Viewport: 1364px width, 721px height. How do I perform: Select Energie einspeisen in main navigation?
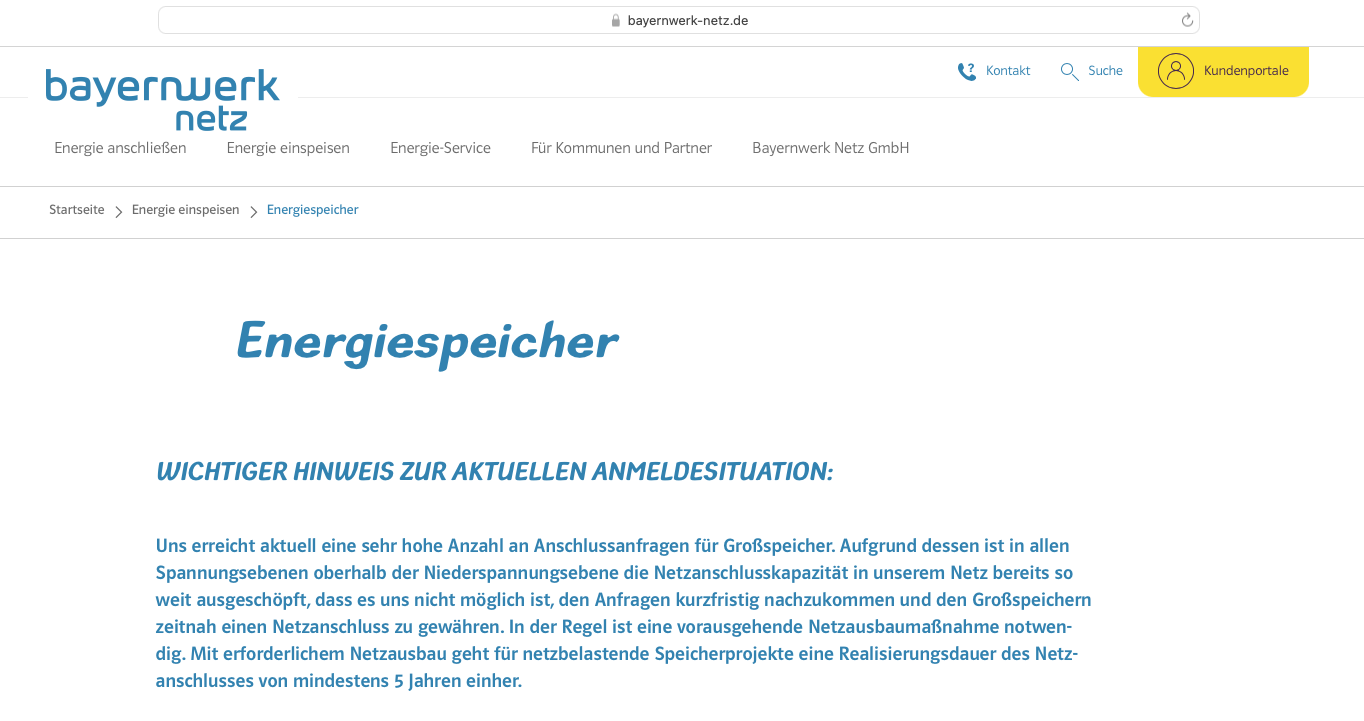click(x=288, y=148)
